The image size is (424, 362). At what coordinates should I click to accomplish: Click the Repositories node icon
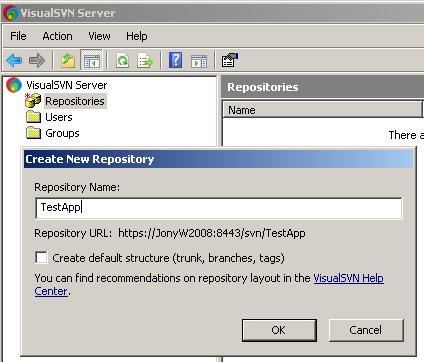coord(33,101)
